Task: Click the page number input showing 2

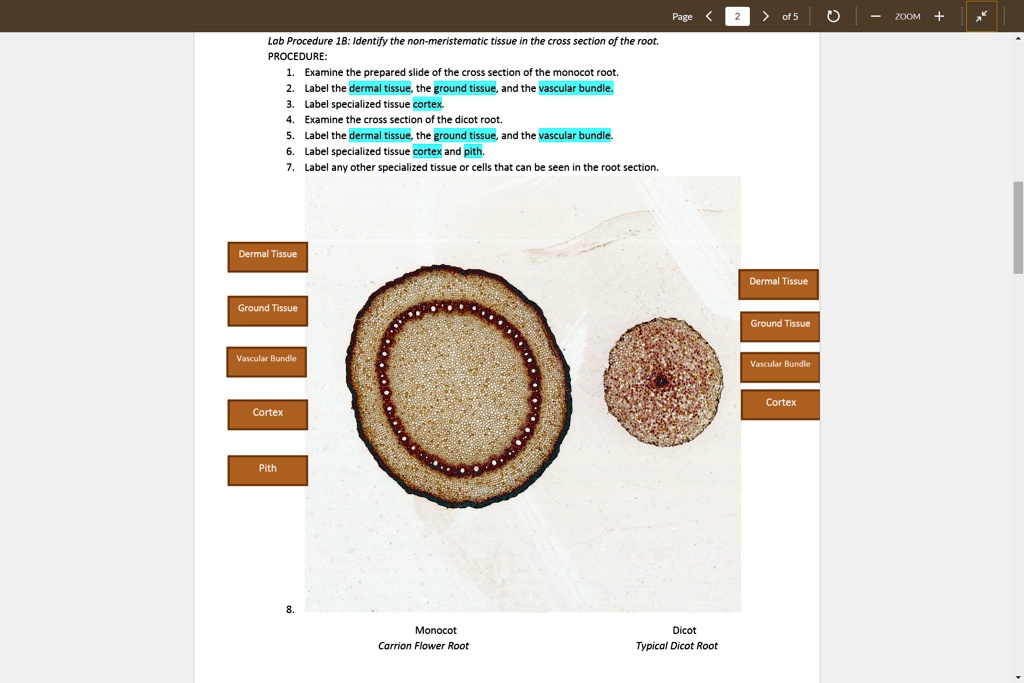Action: tap(737, 16)
